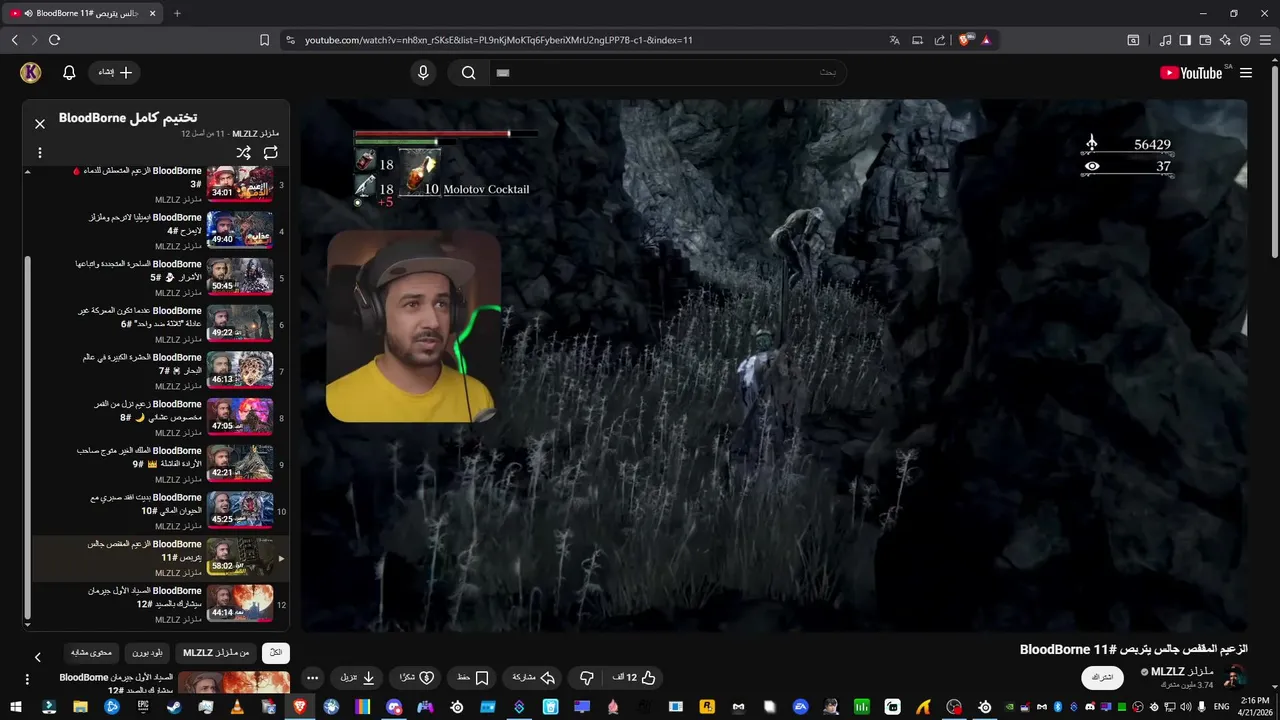Image resolution: width=1280 pixels, height=720 pixels.
Task: Reload the page
Action: coord(54,40)
